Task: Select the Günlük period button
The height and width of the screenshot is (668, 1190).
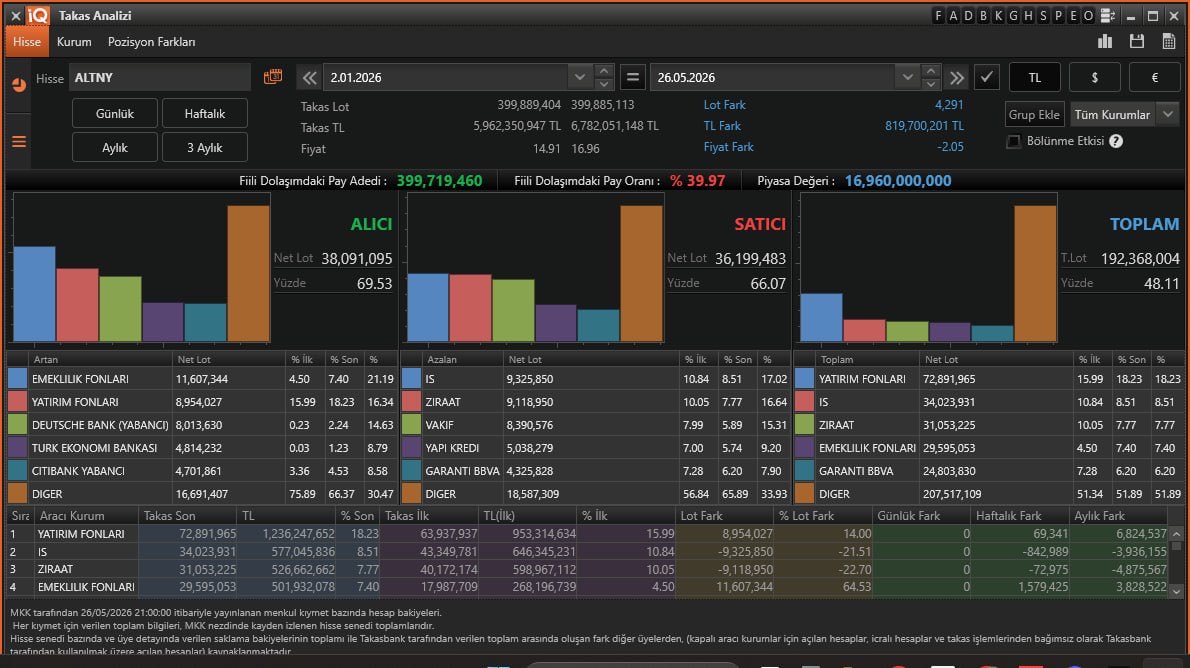Action: point(115,113)
